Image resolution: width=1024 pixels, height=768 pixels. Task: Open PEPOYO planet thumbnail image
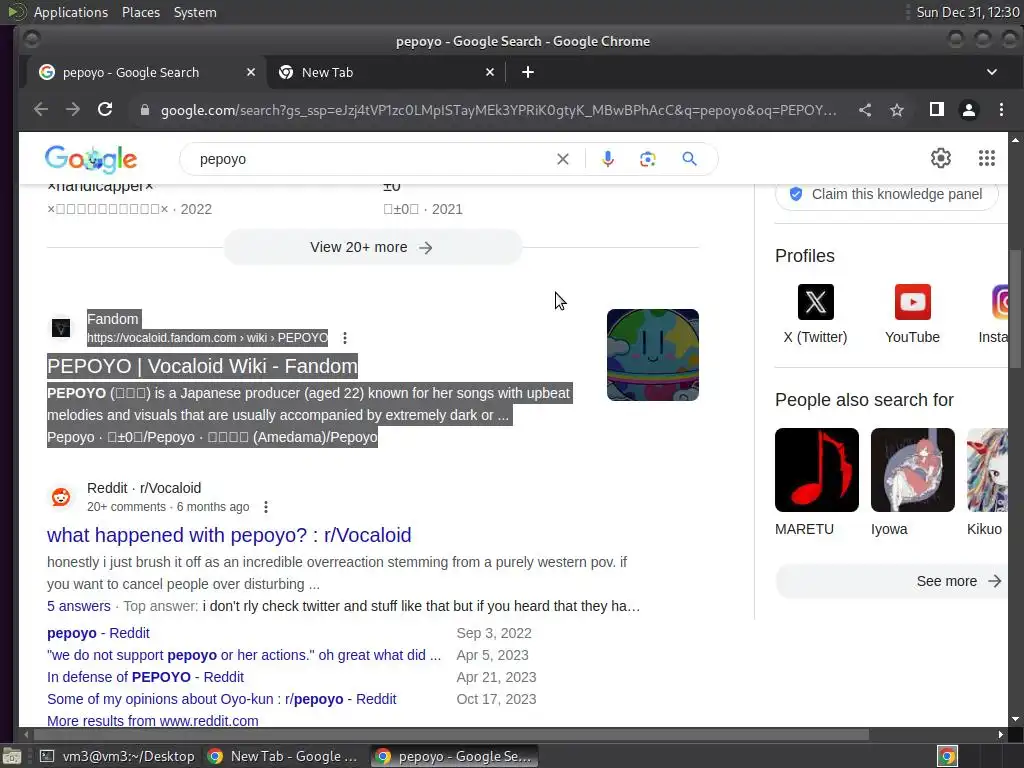652,355
